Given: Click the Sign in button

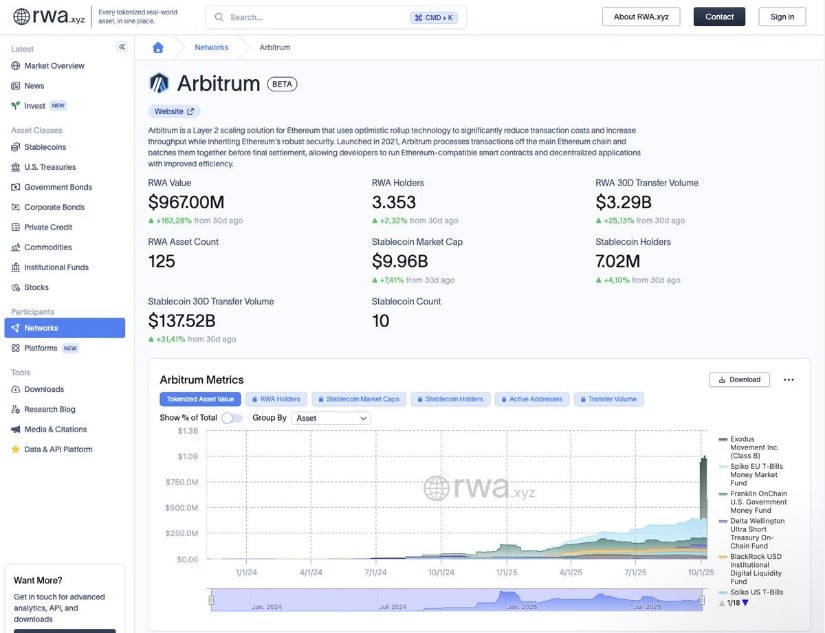Looking at the screenshot, I should (782, 17).
